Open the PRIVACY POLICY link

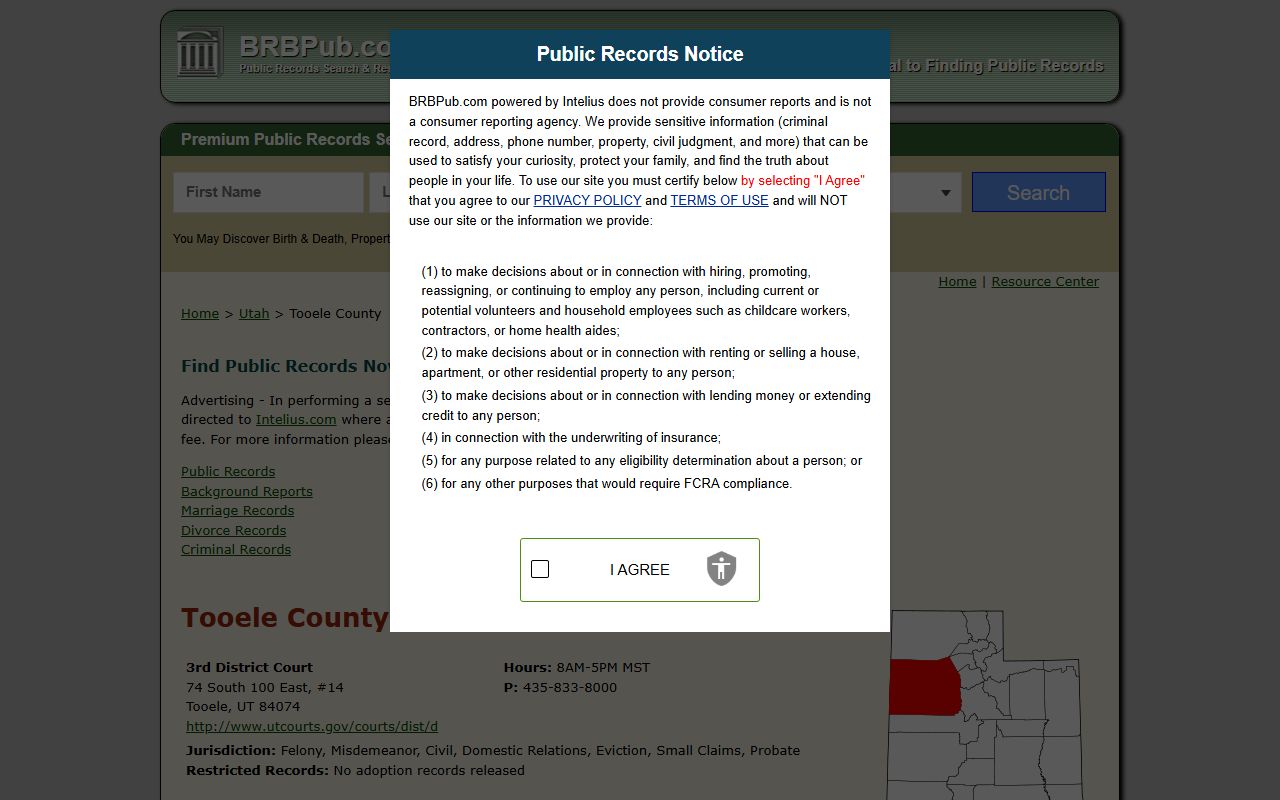point(587,200)
